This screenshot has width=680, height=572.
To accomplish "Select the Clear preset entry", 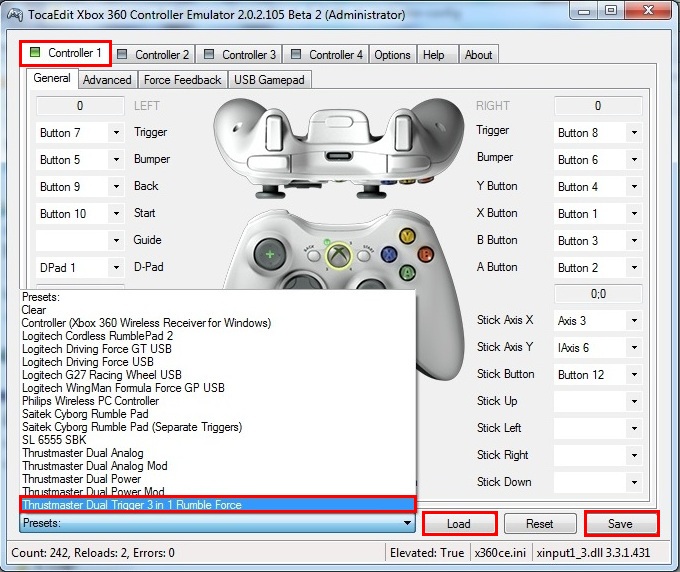I will point(34,310).
